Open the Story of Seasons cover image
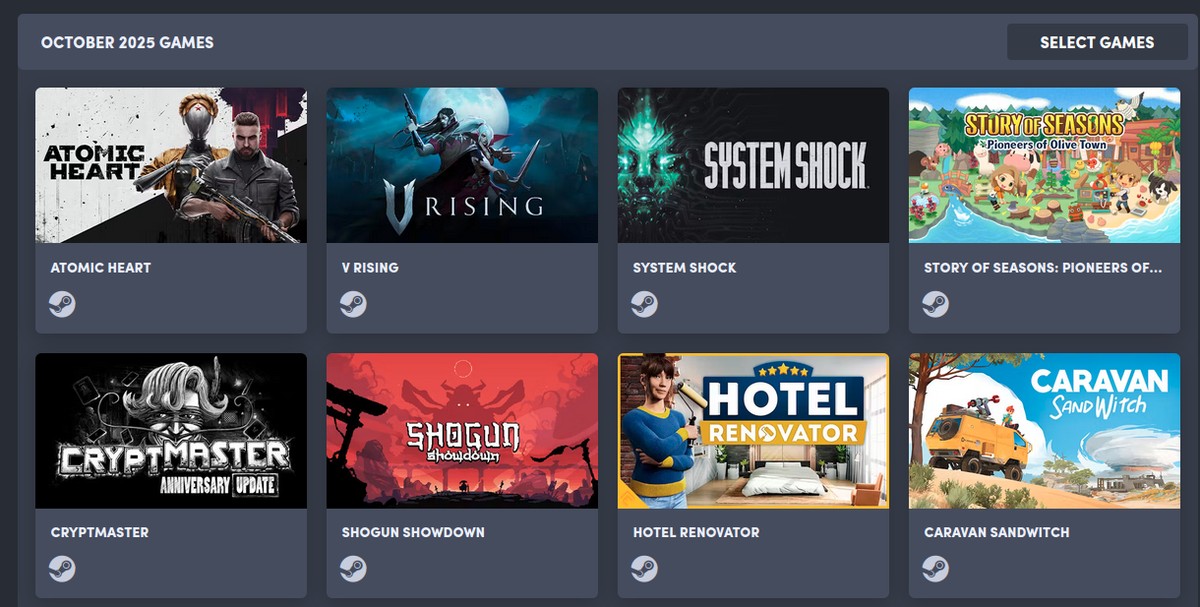This screenshot has height=607, width=1200. click(1044, 165)
